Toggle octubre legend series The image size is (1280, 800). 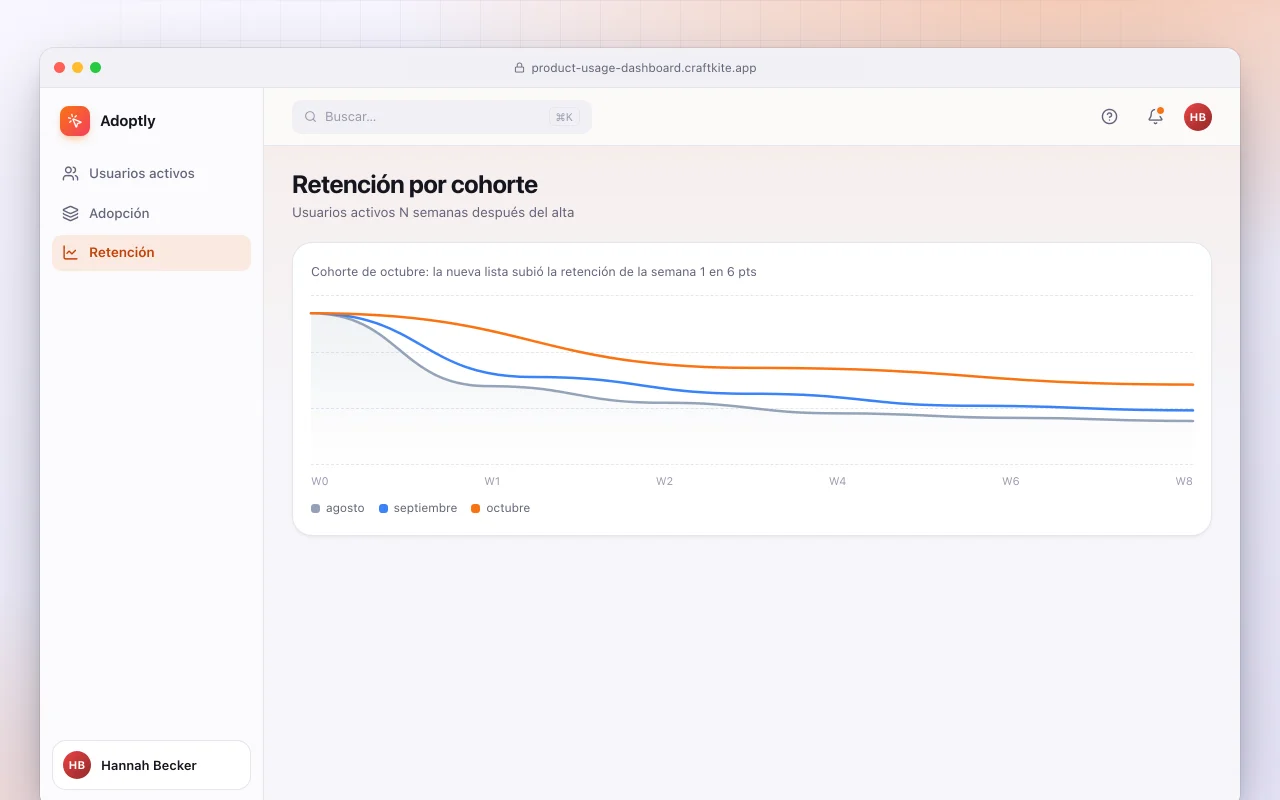pos(501,508)
